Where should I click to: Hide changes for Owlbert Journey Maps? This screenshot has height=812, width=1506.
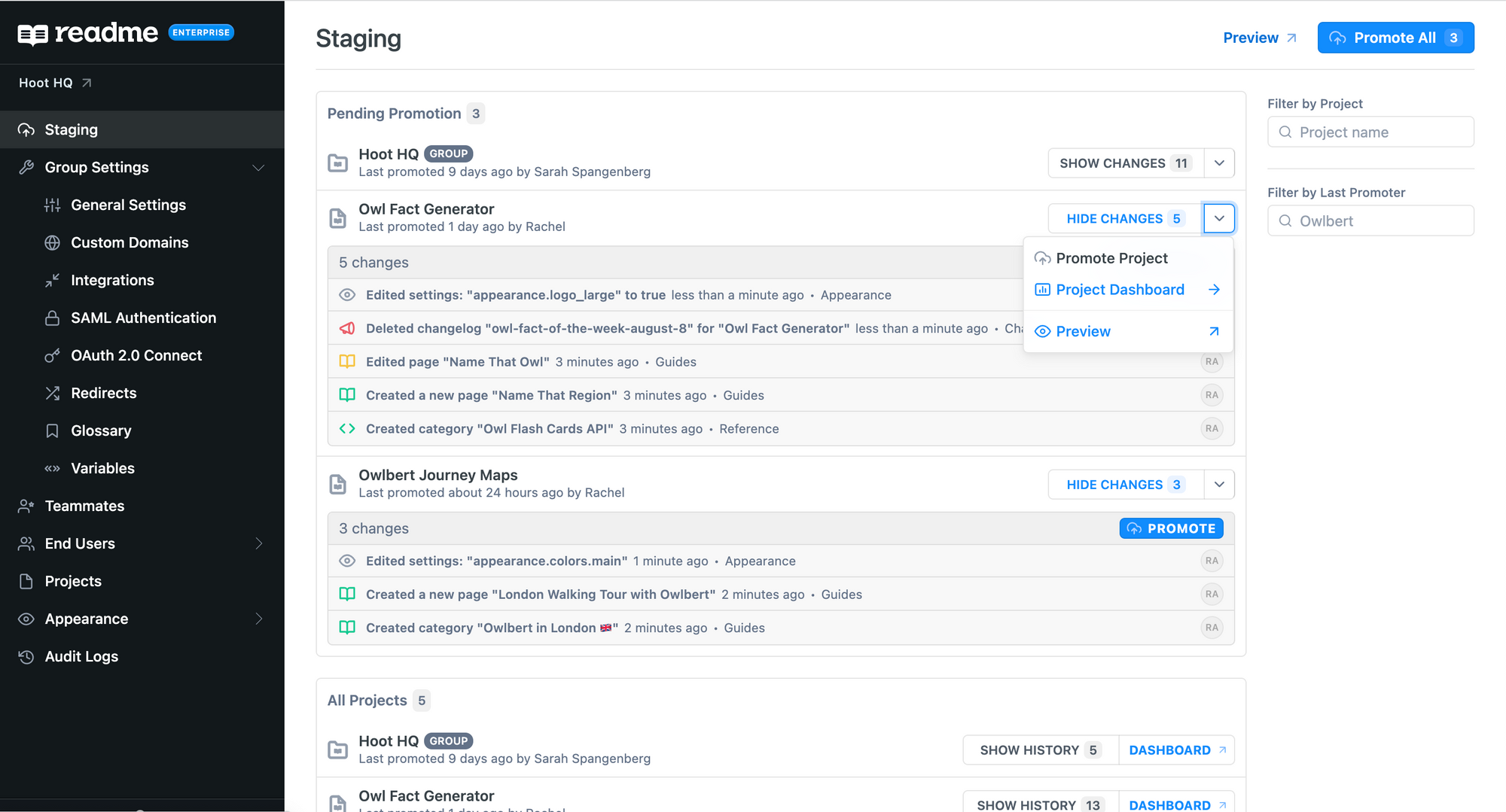tap(1126, 485)
